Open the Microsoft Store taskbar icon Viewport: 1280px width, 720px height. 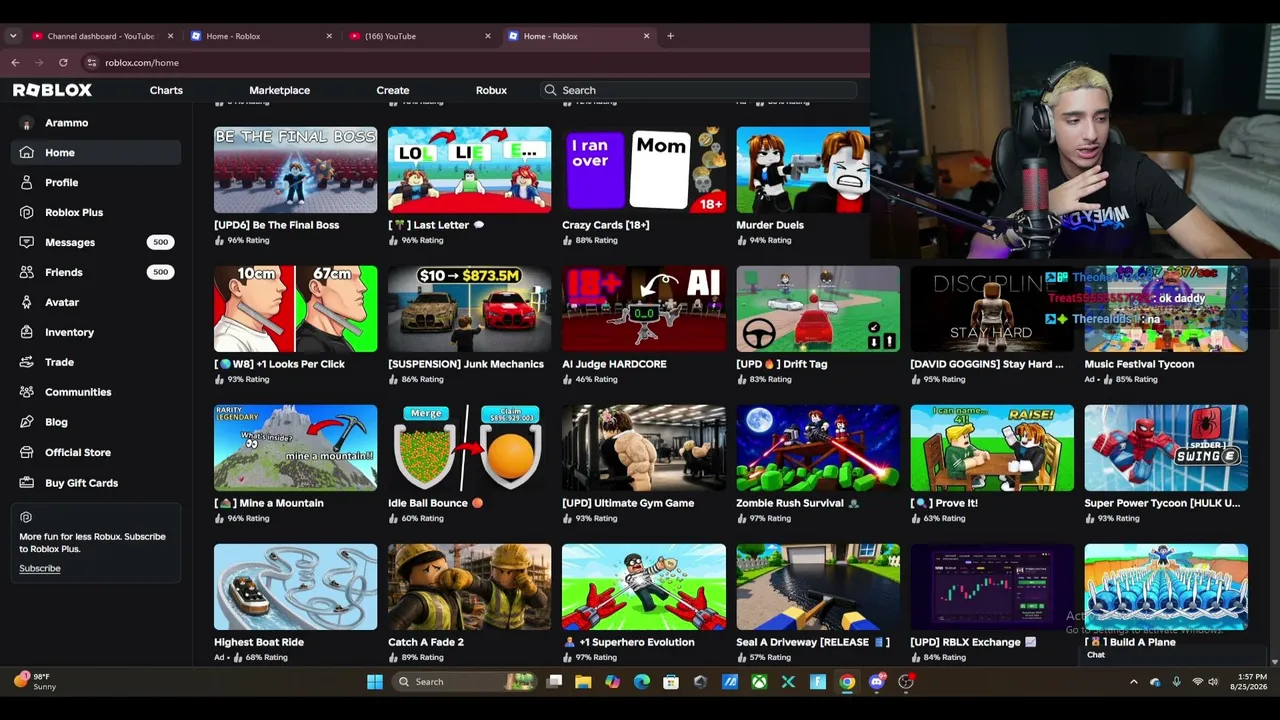[x=671, y=682]
